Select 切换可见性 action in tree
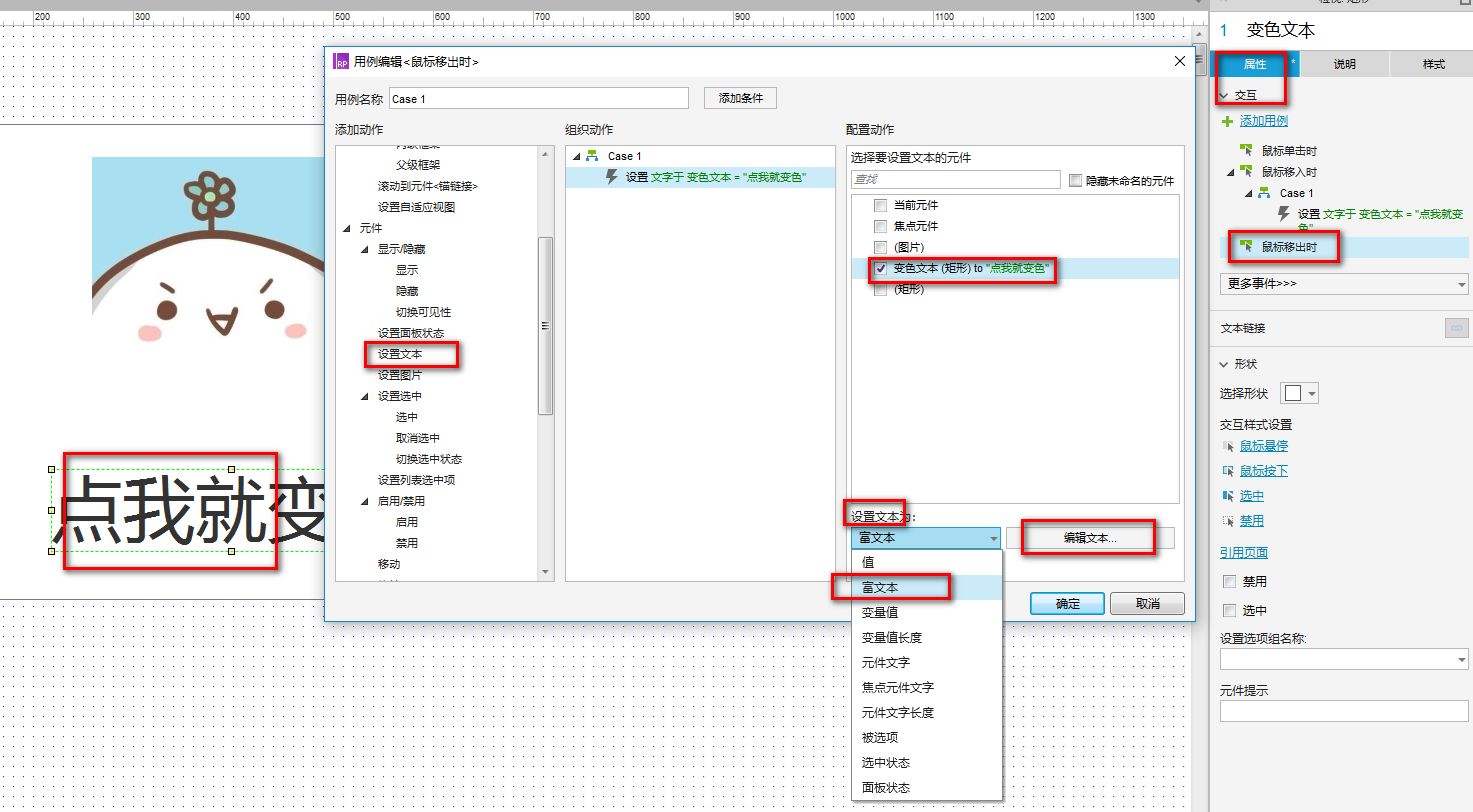This screenshot has width=1473, height=812. pyautogui.click(x=424, y=312)
